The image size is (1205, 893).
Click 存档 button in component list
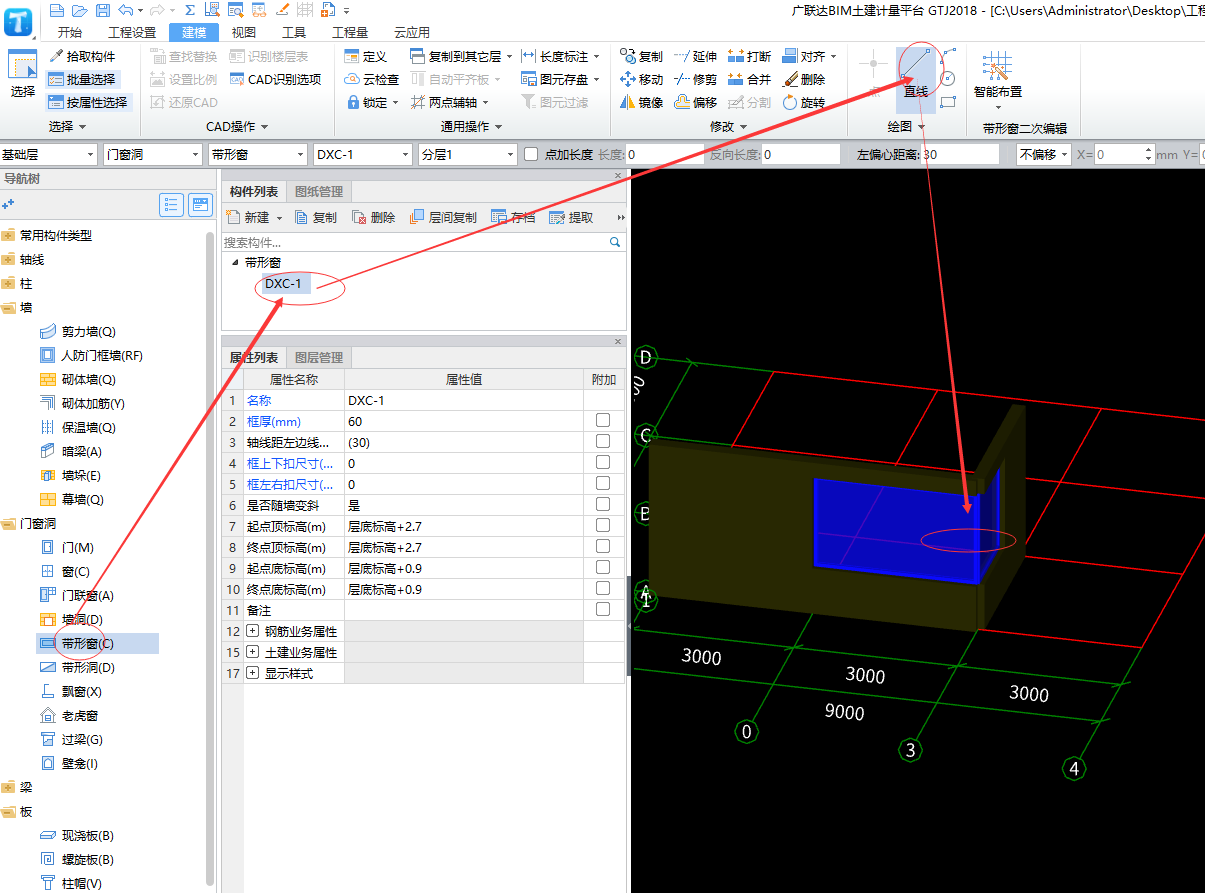point(513,217)
